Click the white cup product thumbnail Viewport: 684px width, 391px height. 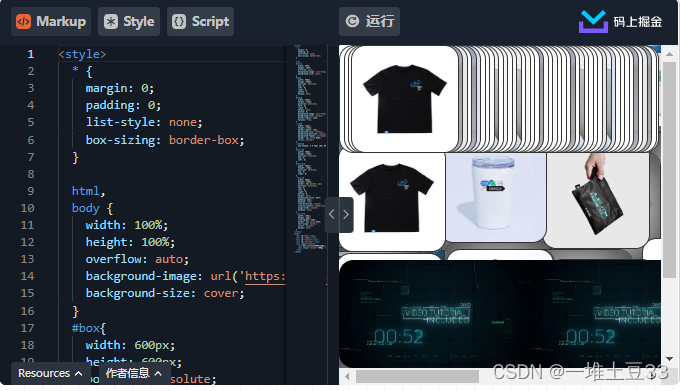pos(496,197)
